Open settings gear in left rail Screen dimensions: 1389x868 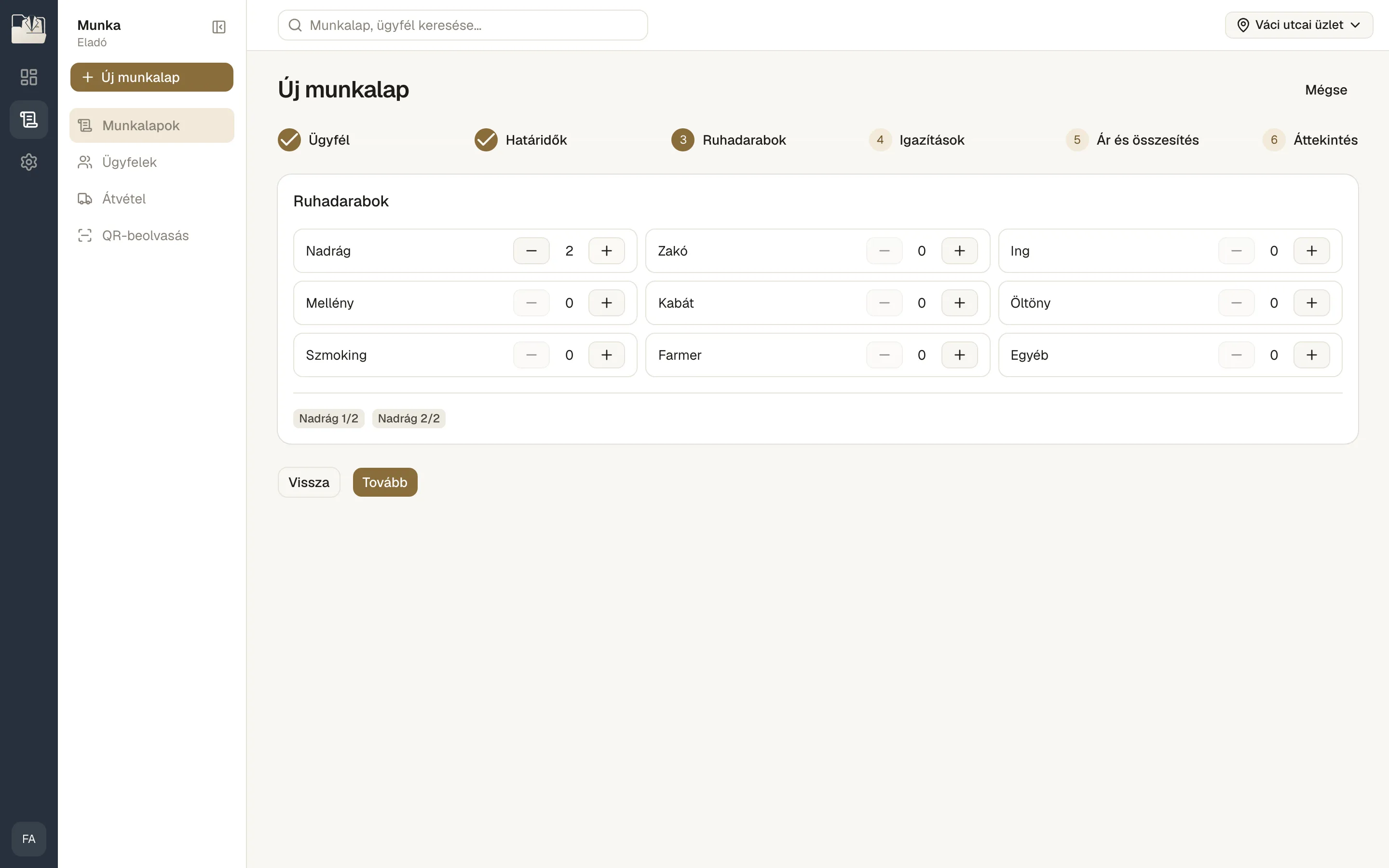(29, 162)
